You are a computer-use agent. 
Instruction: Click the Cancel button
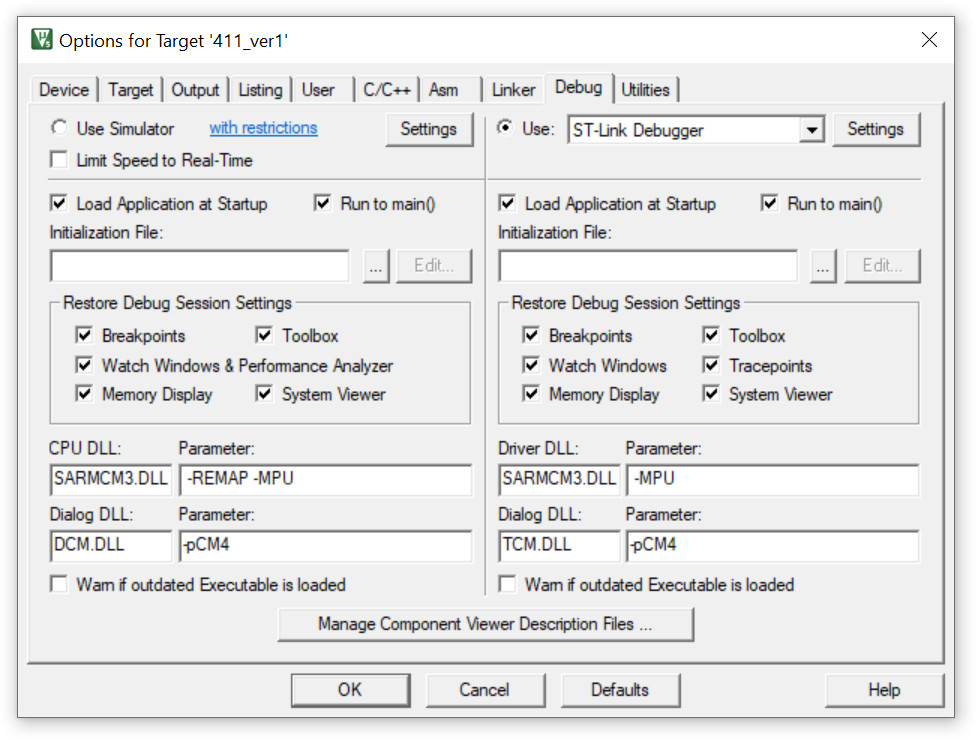pyautogui.click(x=485, y=690)
